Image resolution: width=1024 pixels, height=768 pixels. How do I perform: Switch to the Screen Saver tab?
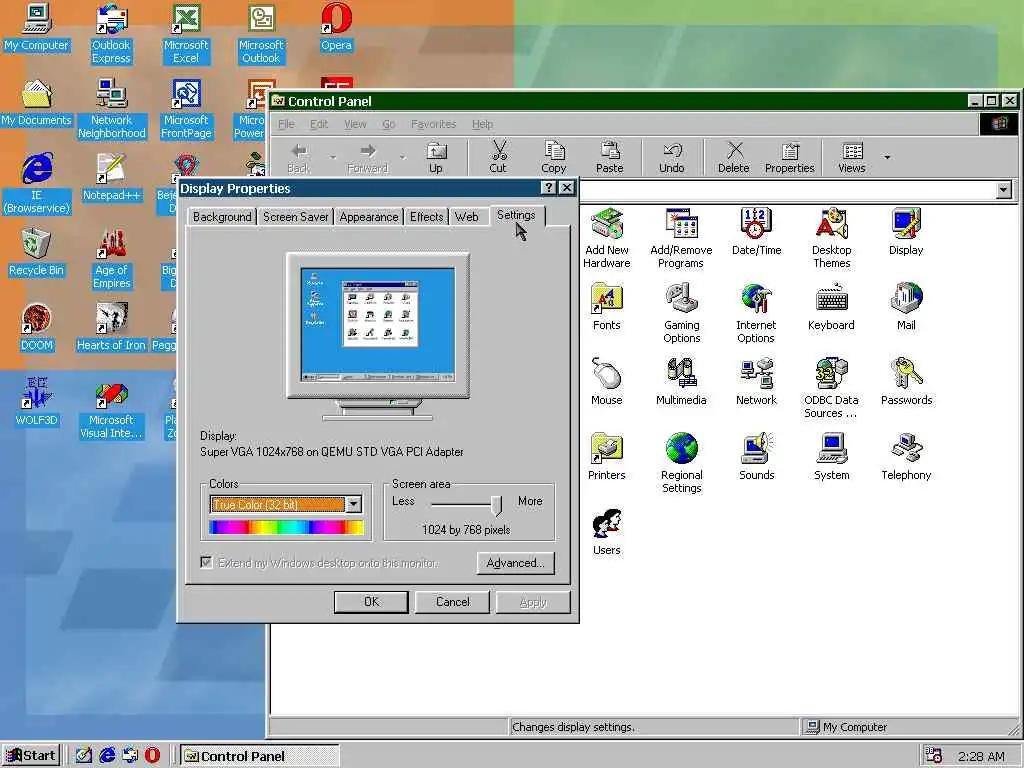point(295,217)
